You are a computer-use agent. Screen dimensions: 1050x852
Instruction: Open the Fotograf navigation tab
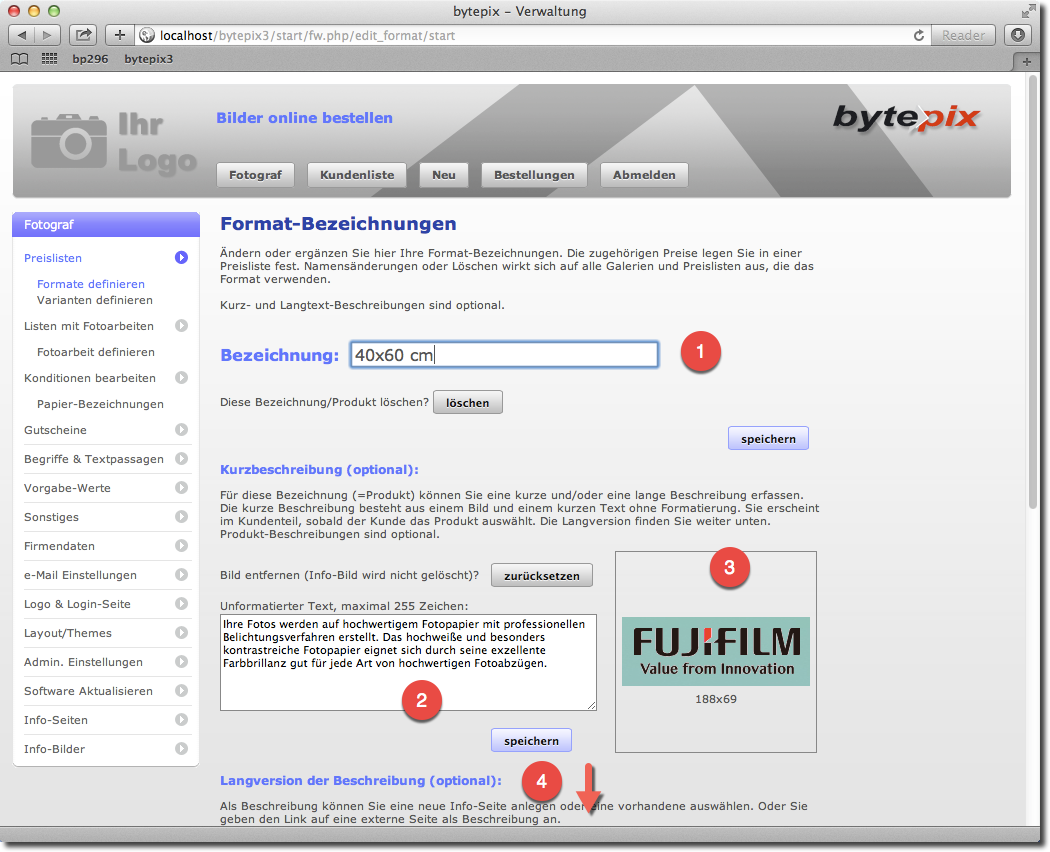pyautogui.click(x=255, y=175)
